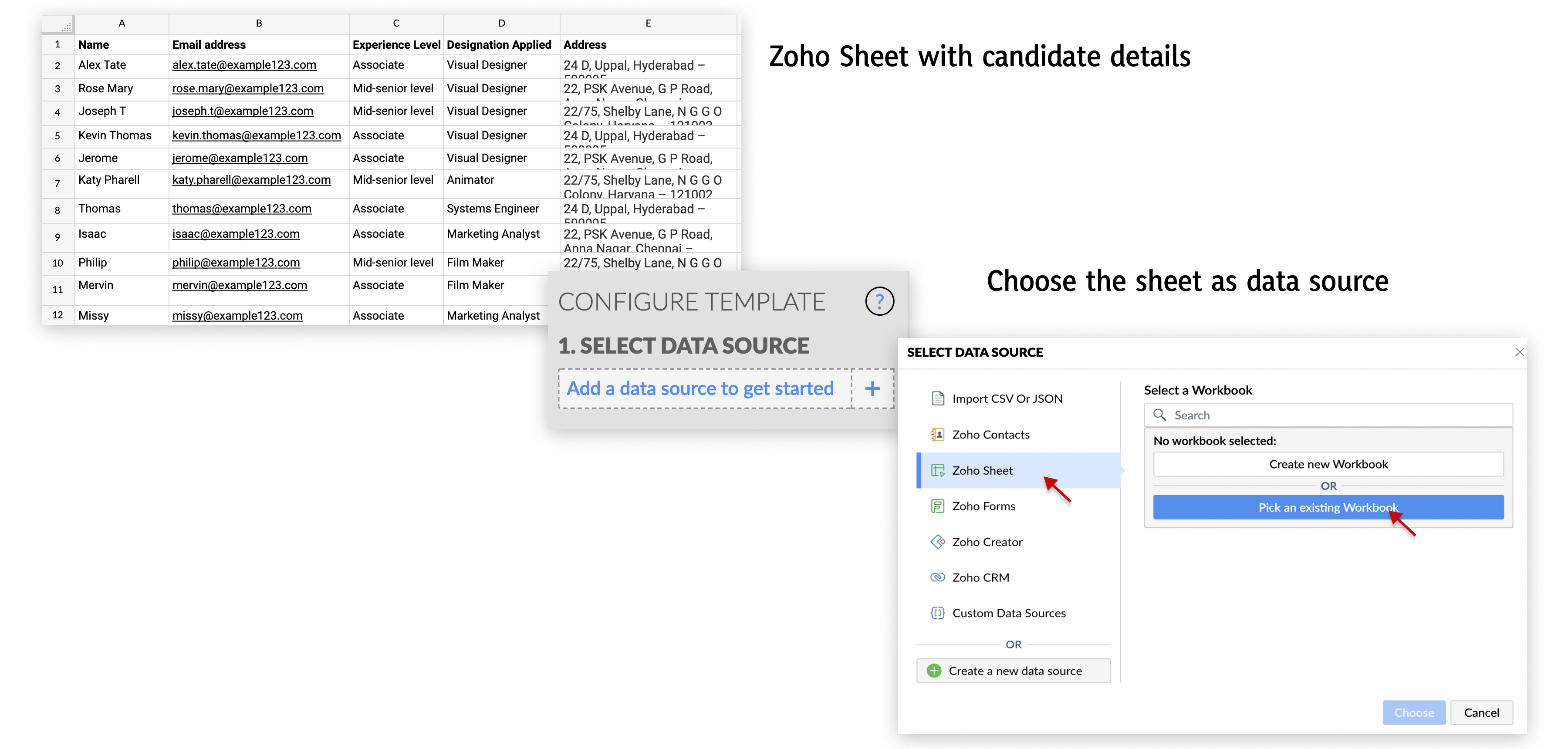The width and height of the screenshot is (1568, 749).
Task: Click the green plus icon for new data source
Action: [934, 671]
